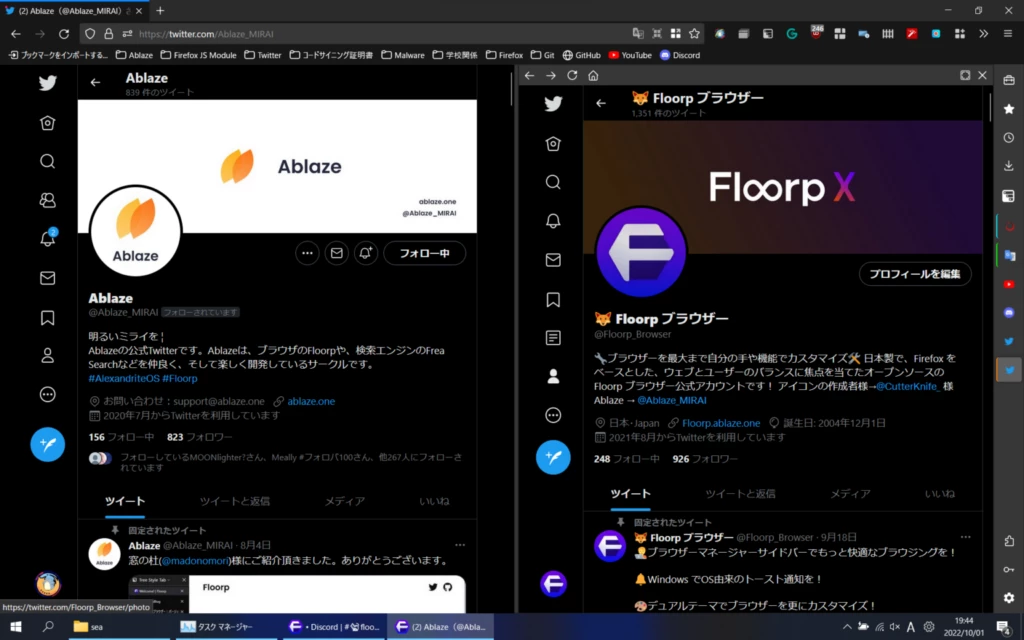1024x640 pixels.
Task: Toggle フォロー中 following button on Ablaze
Action: tap(424, 253)
